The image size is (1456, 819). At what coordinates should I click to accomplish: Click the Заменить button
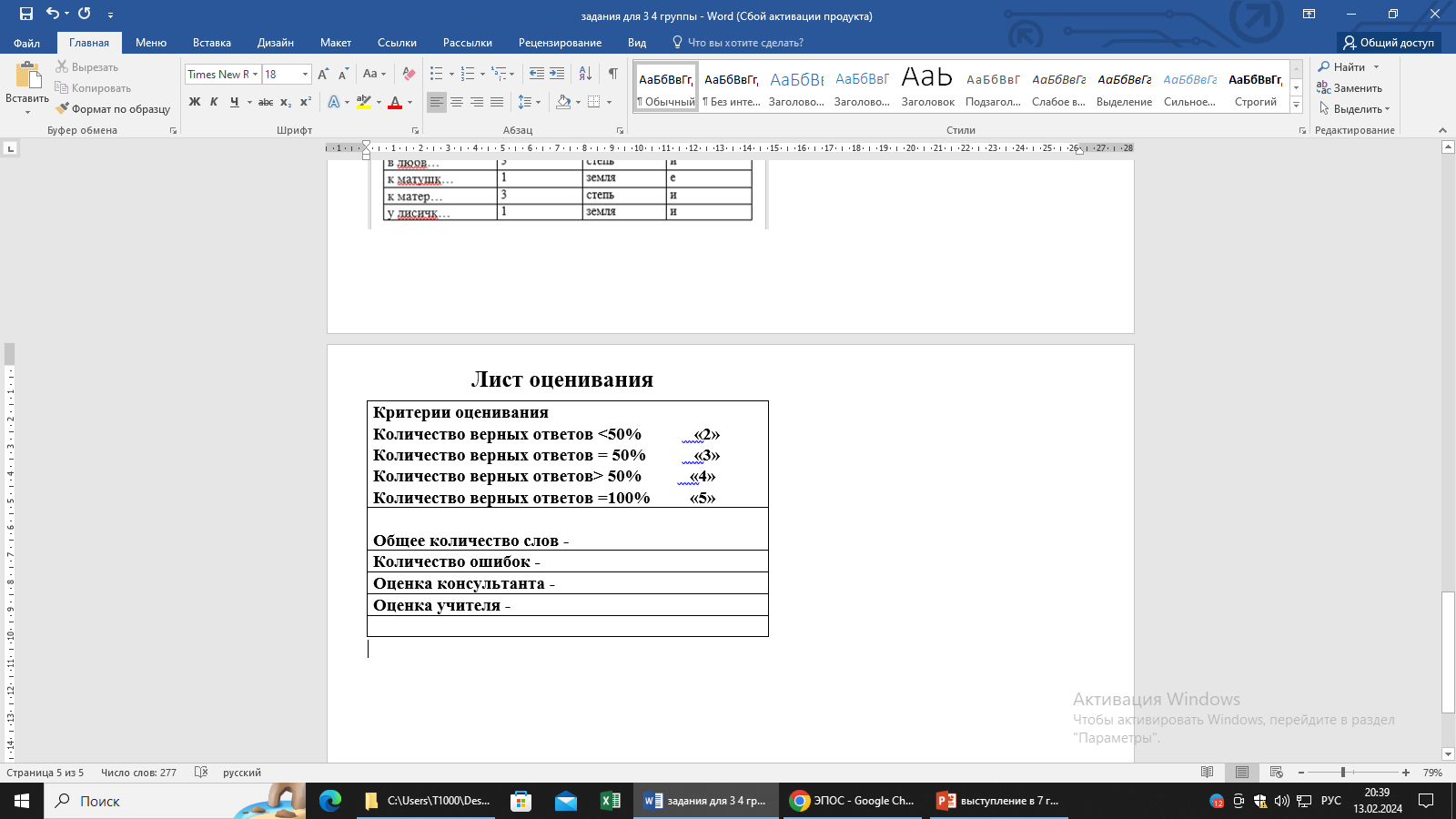tap(1350, 88)
